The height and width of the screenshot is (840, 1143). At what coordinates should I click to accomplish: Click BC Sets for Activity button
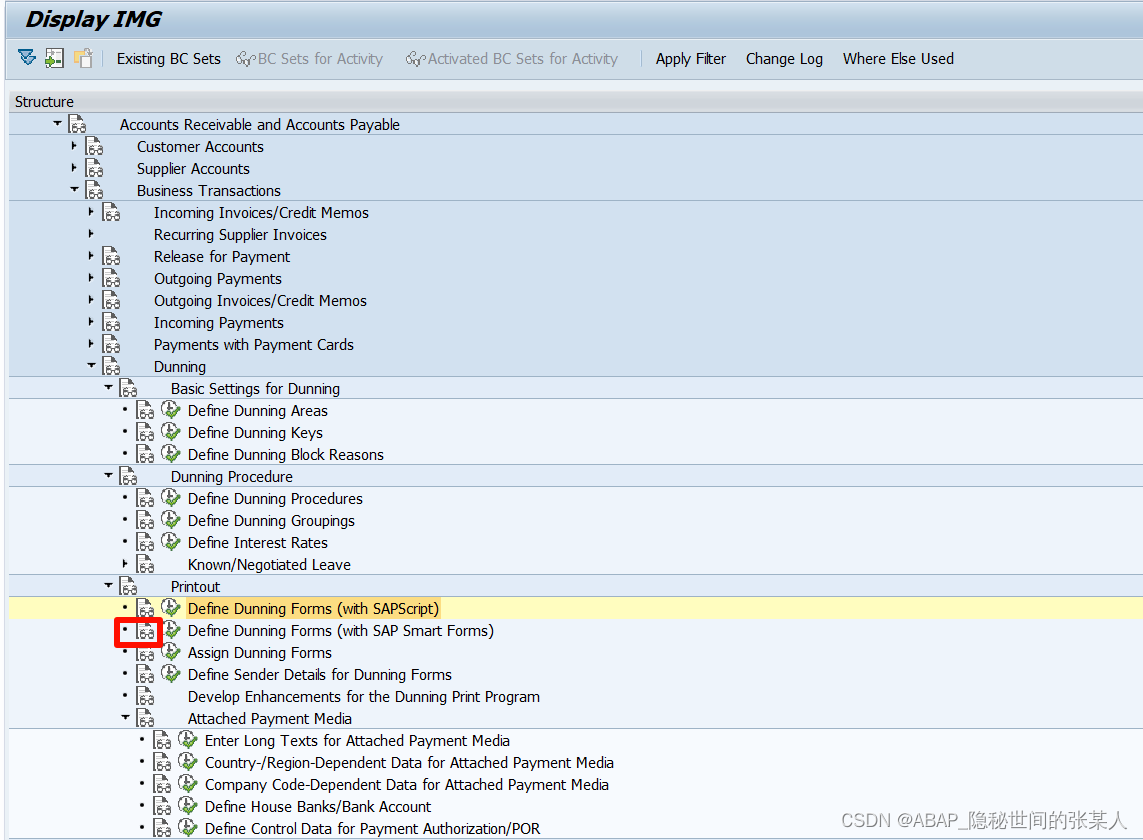point(310,59)
